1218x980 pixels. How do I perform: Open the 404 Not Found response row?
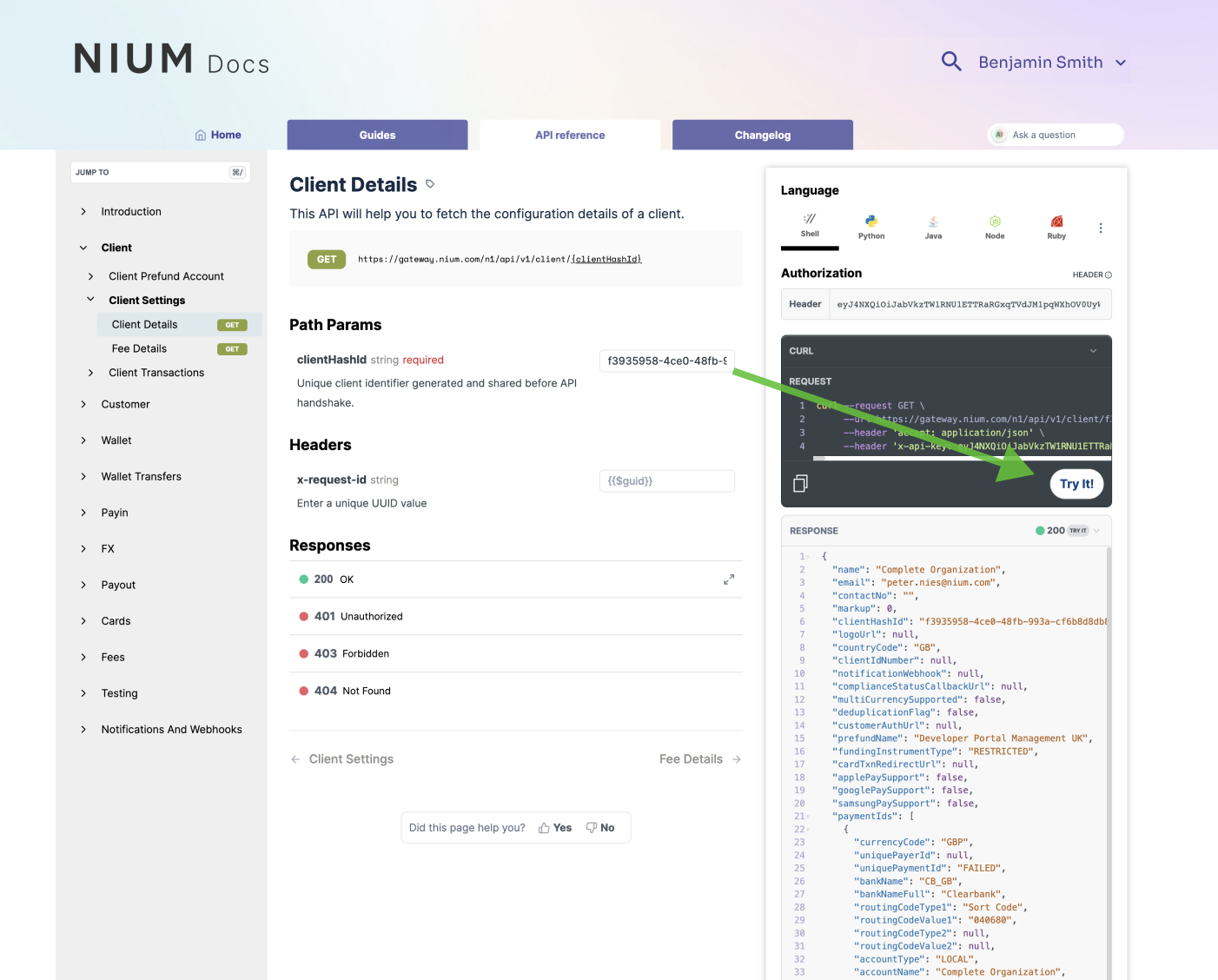(516, 692)
